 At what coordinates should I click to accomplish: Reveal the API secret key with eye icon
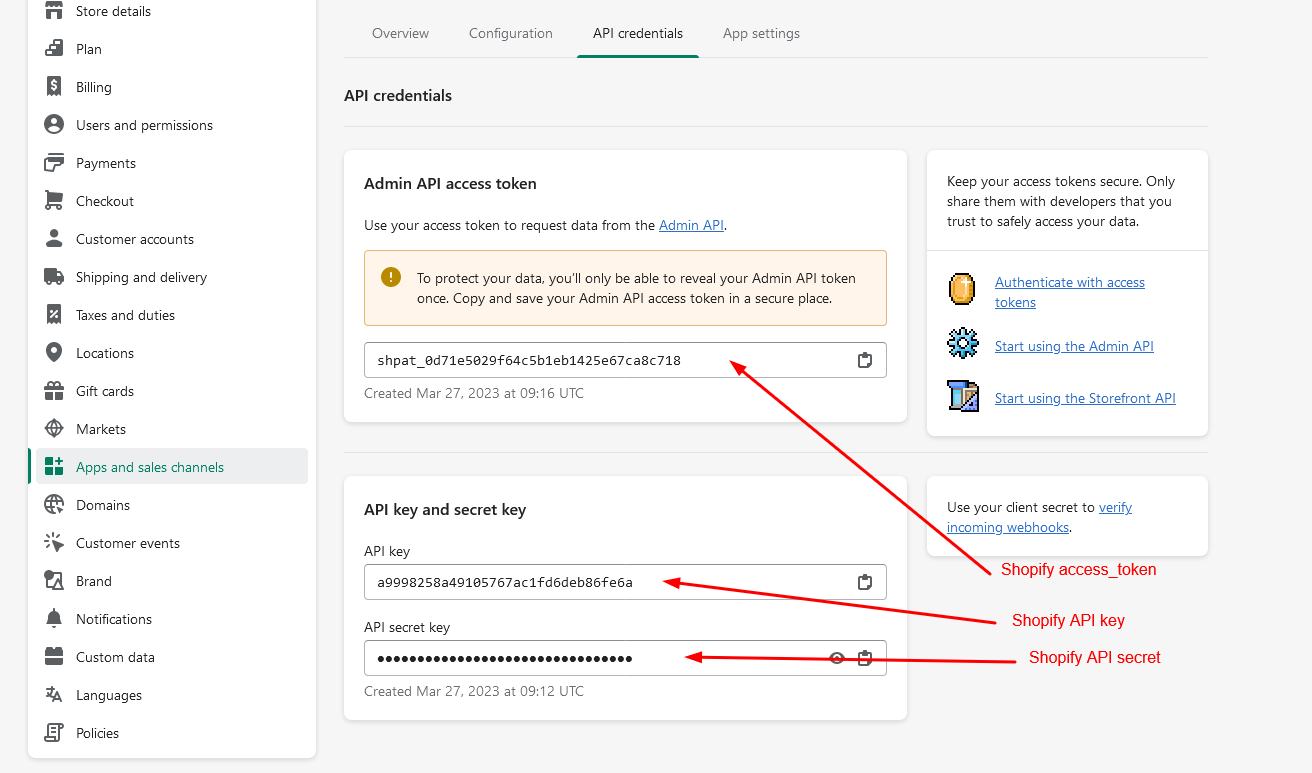(x=837, y=658)
